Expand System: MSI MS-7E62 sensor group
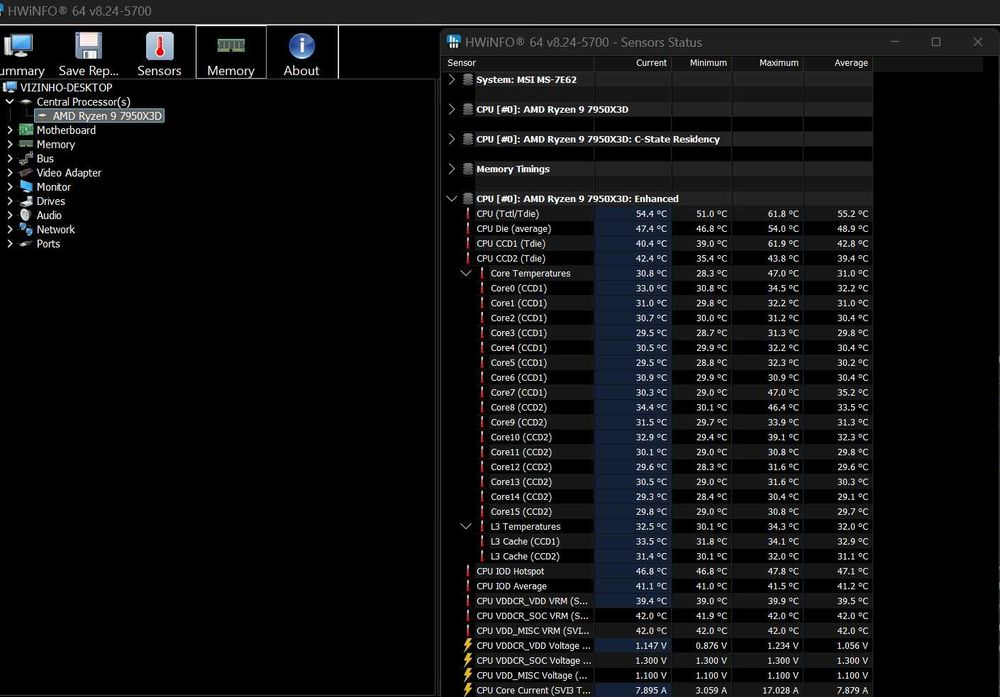Screen dimensions: 1000x697 [452, 80]
